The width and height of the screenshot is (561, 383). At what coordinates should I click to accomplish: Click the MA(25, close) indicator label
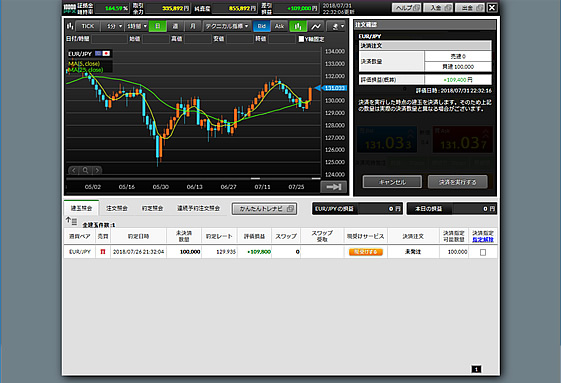tap(86, 70)
